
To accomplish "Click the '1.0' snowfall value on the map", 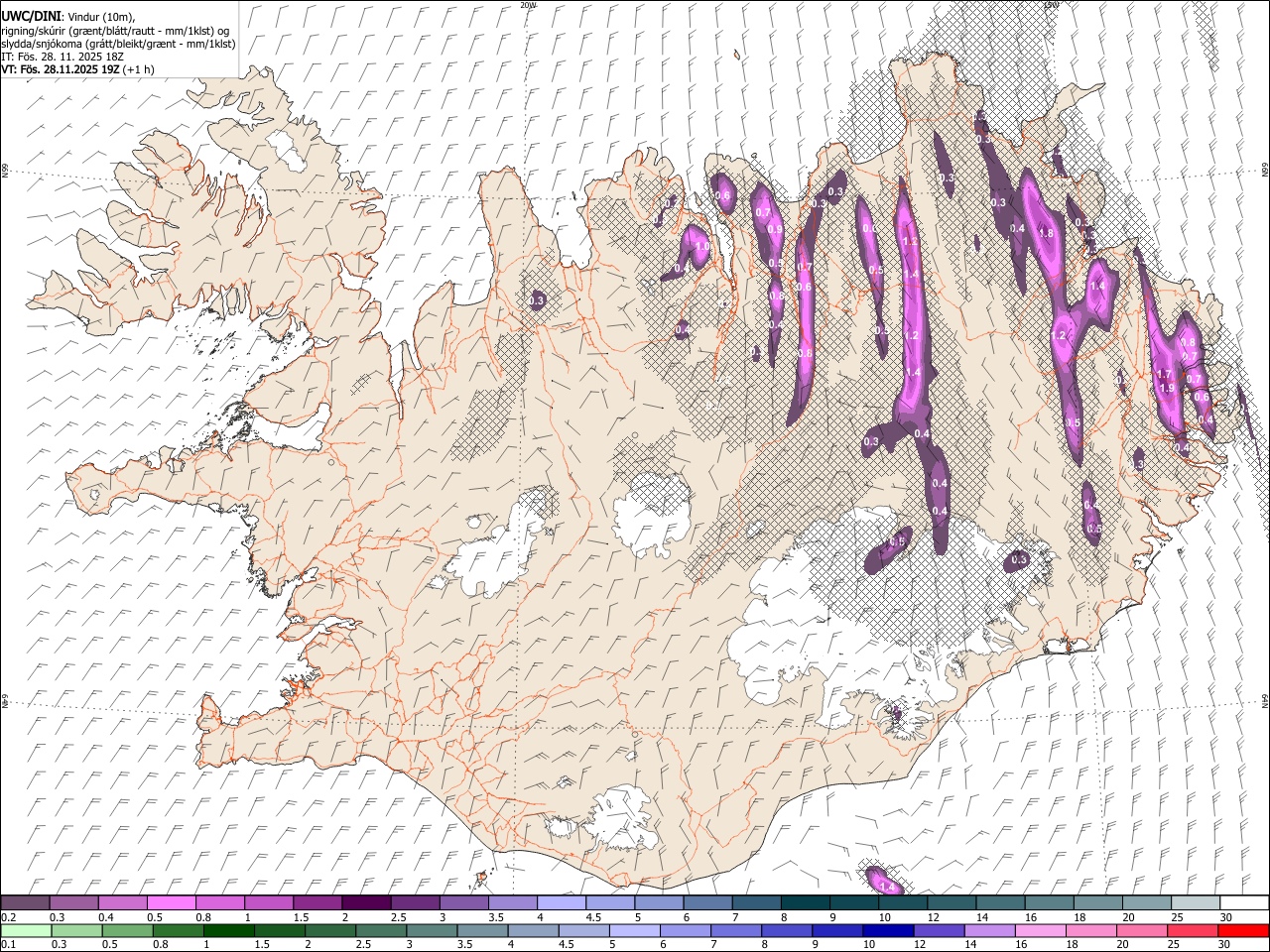I will [702, 247].
